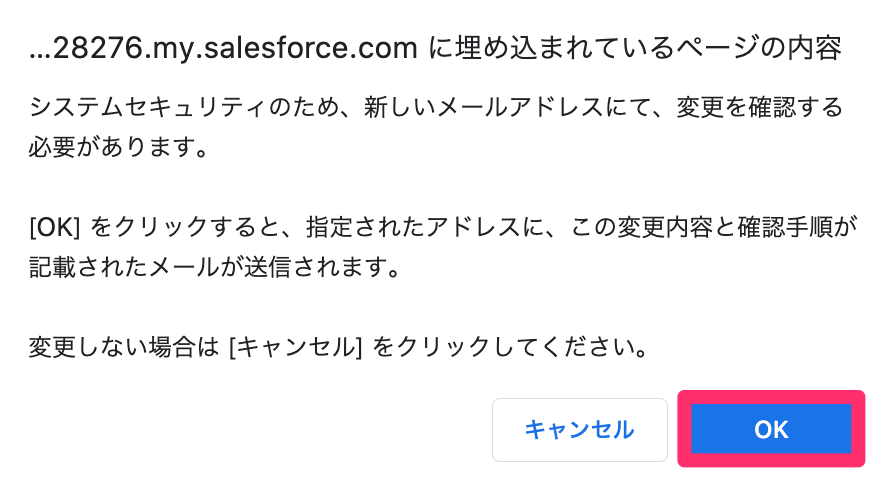
Task: Select the pink-highlighted OK button
Action: [x=771, y=429]
